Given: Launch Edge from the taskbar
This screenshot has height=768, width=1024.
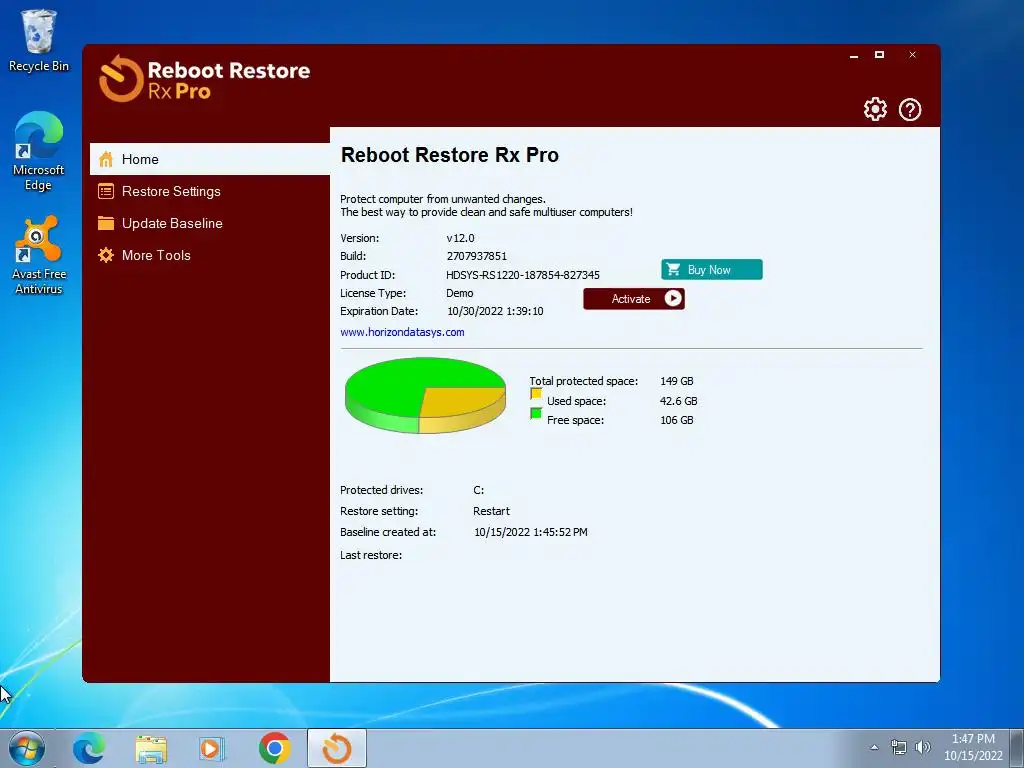Looking at the screenshot, I should coord(89,748).
